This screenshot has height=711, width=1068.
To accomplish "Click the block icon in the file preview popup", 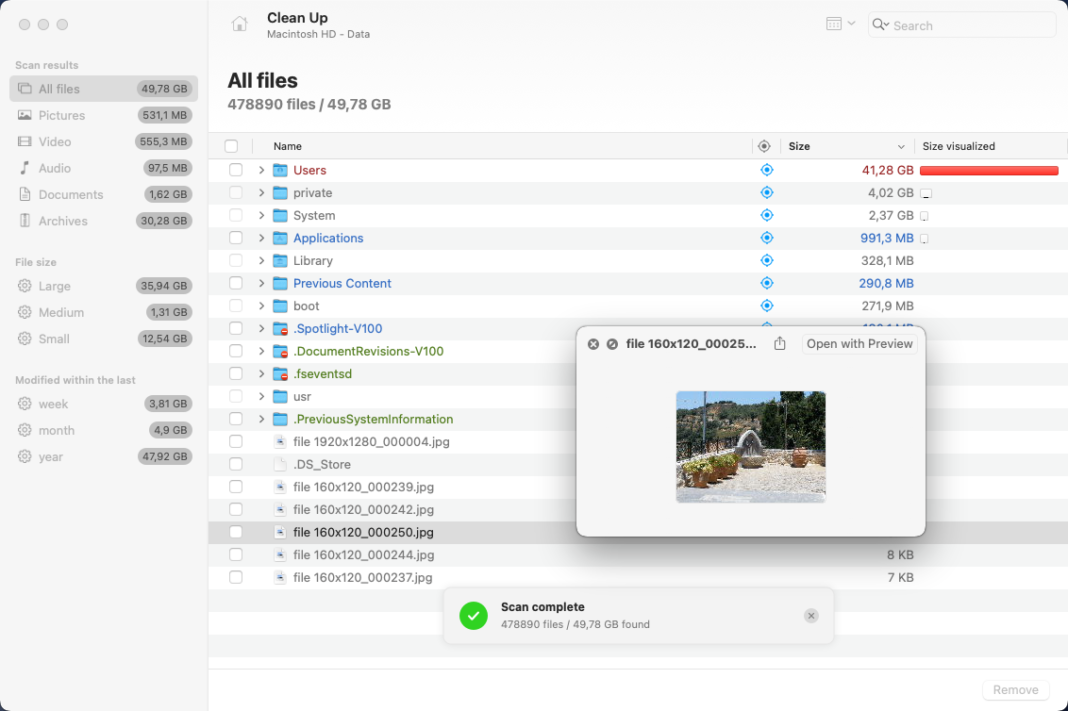I will click(x=612, y=343).
